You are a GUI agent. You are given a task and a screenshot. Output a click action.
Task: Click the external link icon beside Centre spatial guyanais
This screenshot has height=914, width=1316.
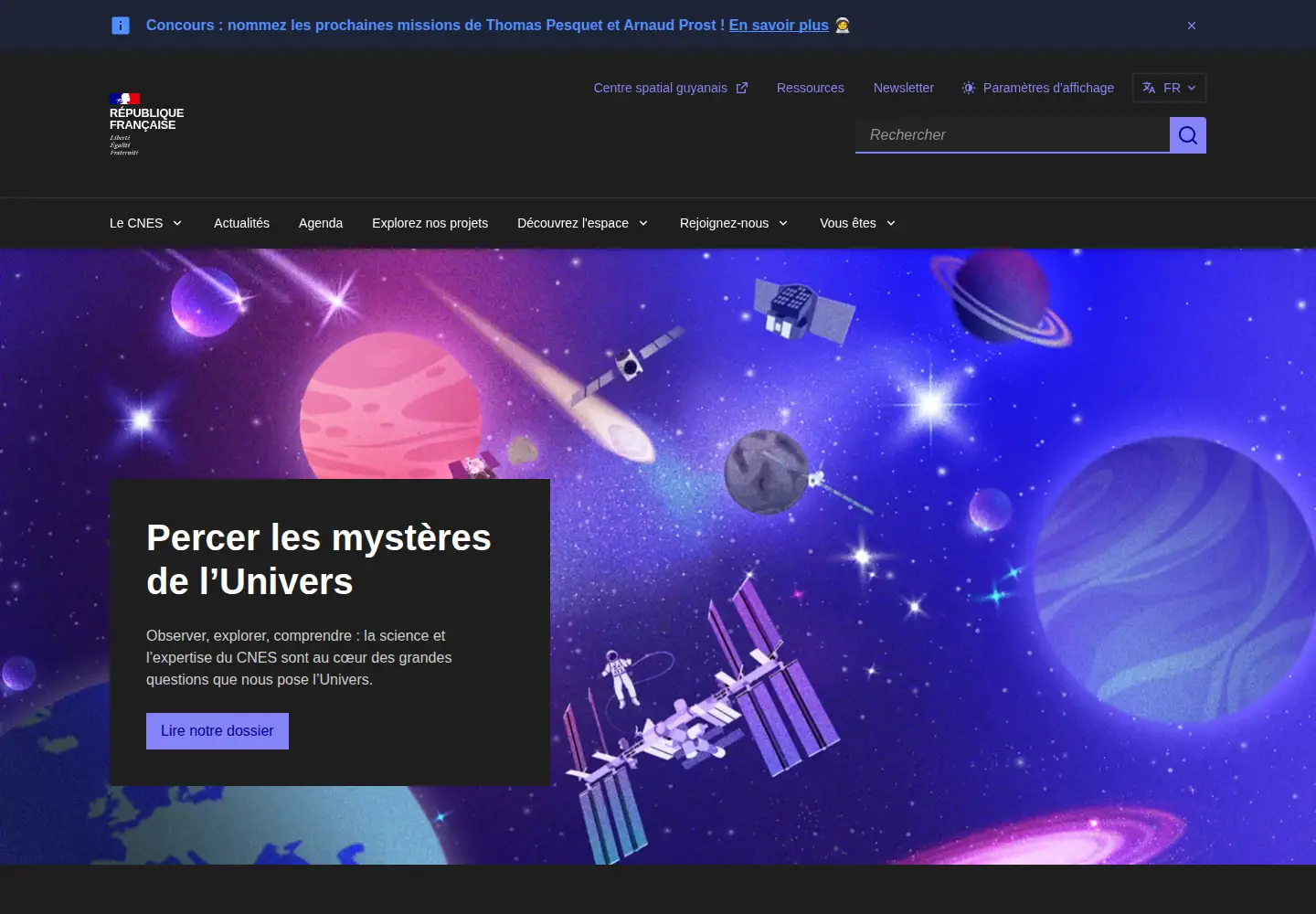tap(742, 88)
